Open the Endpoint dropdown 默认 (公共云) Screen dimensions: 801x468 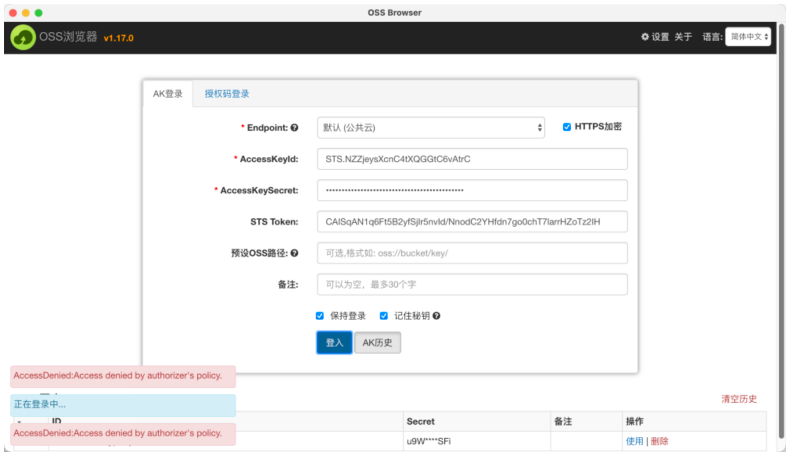pos(431,128)
